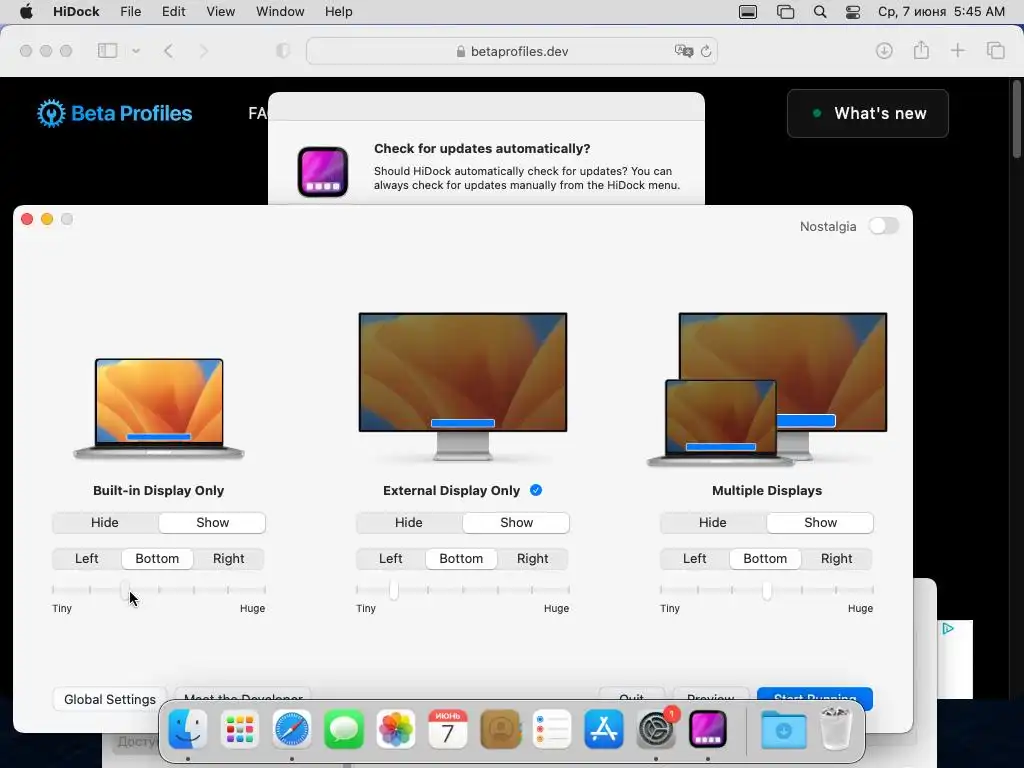Click the Global Settings button

[x=110, y=699]
